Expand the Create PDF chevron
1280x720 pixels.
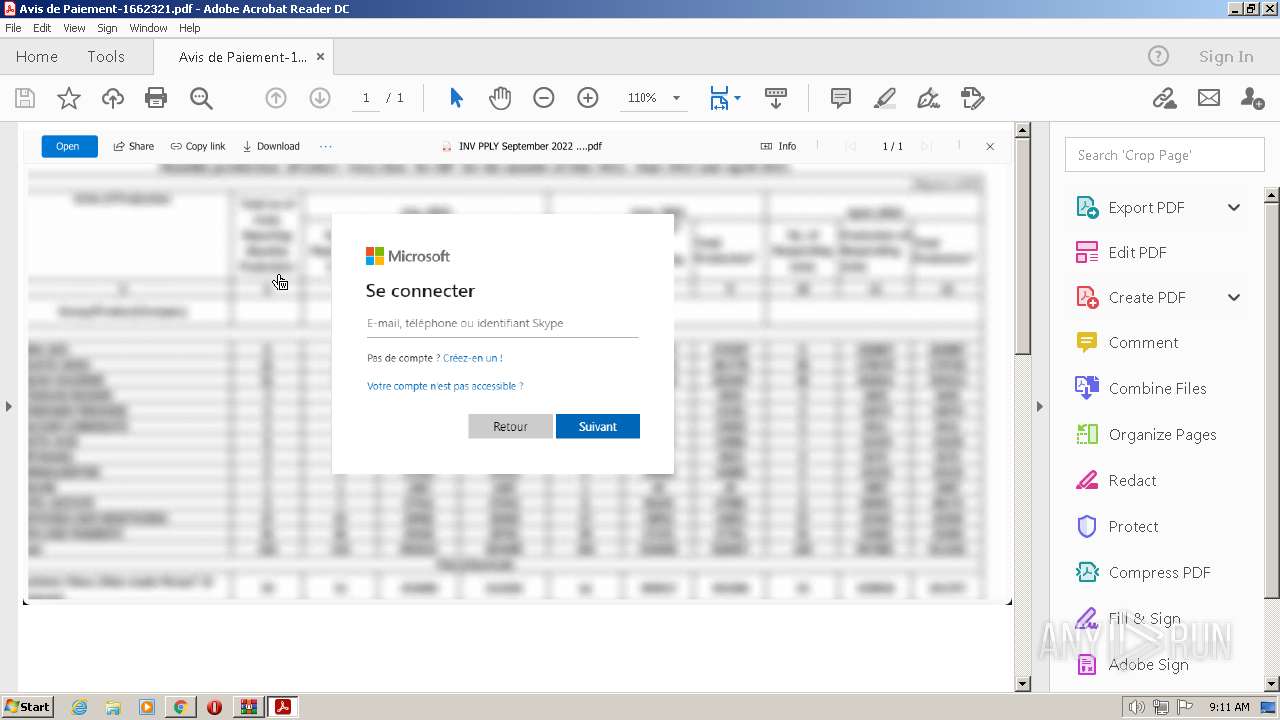point(1234,297)
